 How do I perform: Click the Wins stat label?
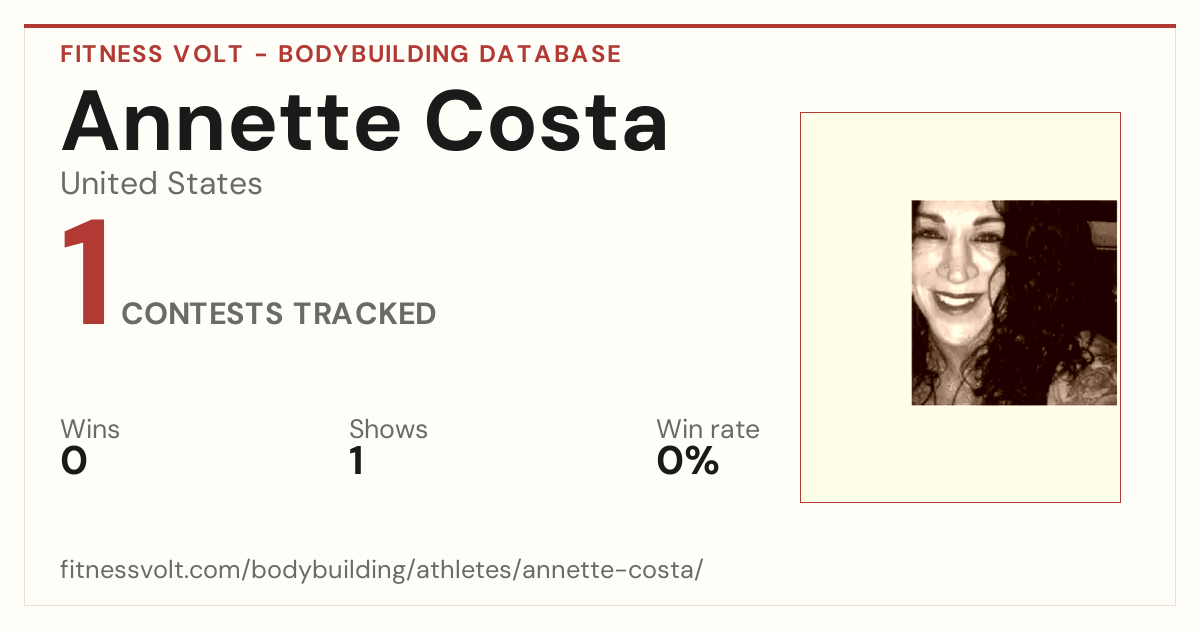click(90, 430)
